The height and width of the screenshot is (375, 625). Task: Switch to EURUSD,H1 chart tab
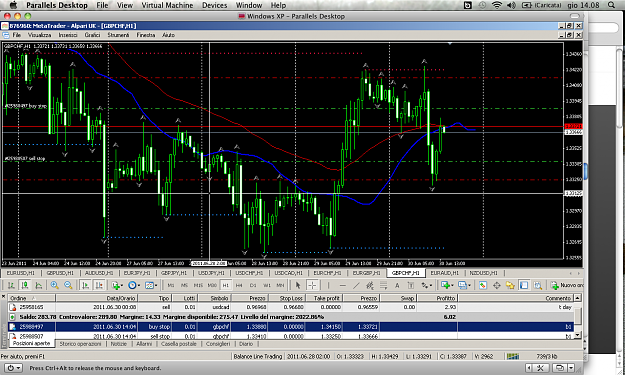point(20,273)
